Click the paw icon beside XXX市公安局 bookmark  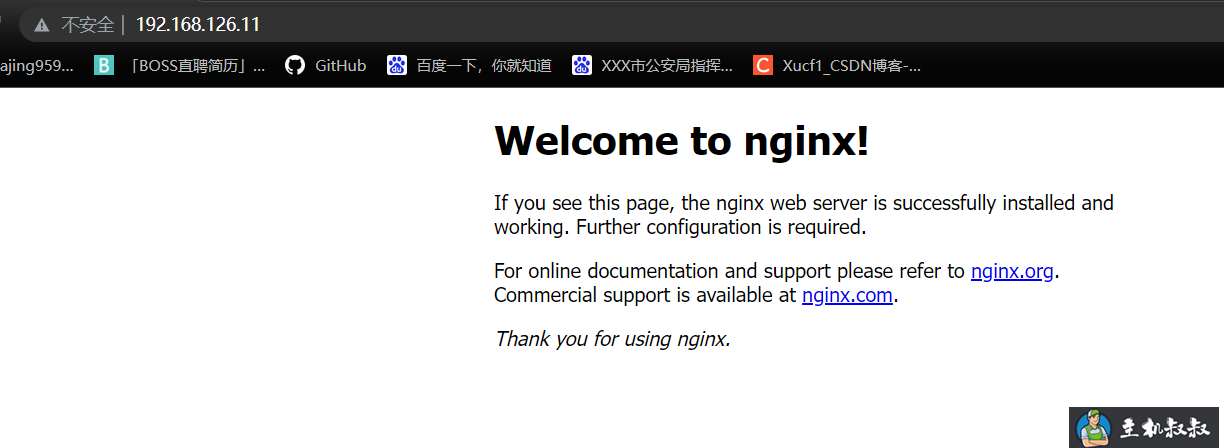[582, 66]
